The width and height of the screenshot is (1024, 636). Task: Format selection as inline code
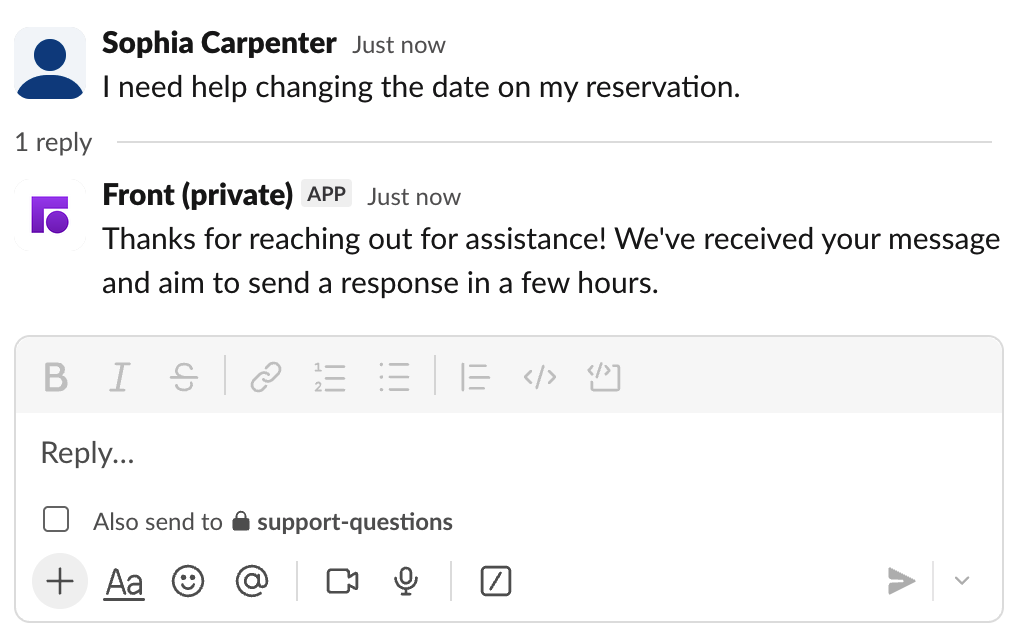click(539, 377)
